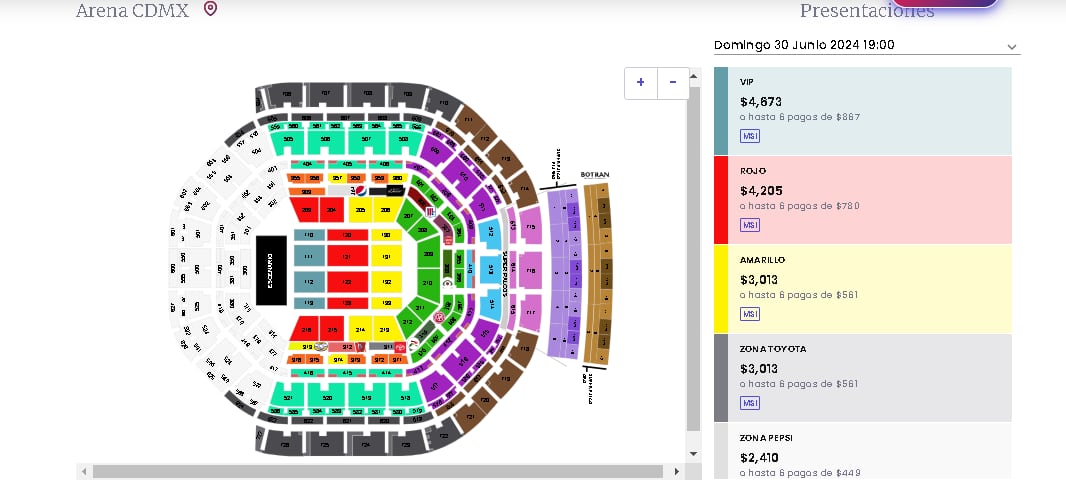Click the map's scroll-down arrow
The height and width of the screenshot is (485, 1066).
point(693,454)
